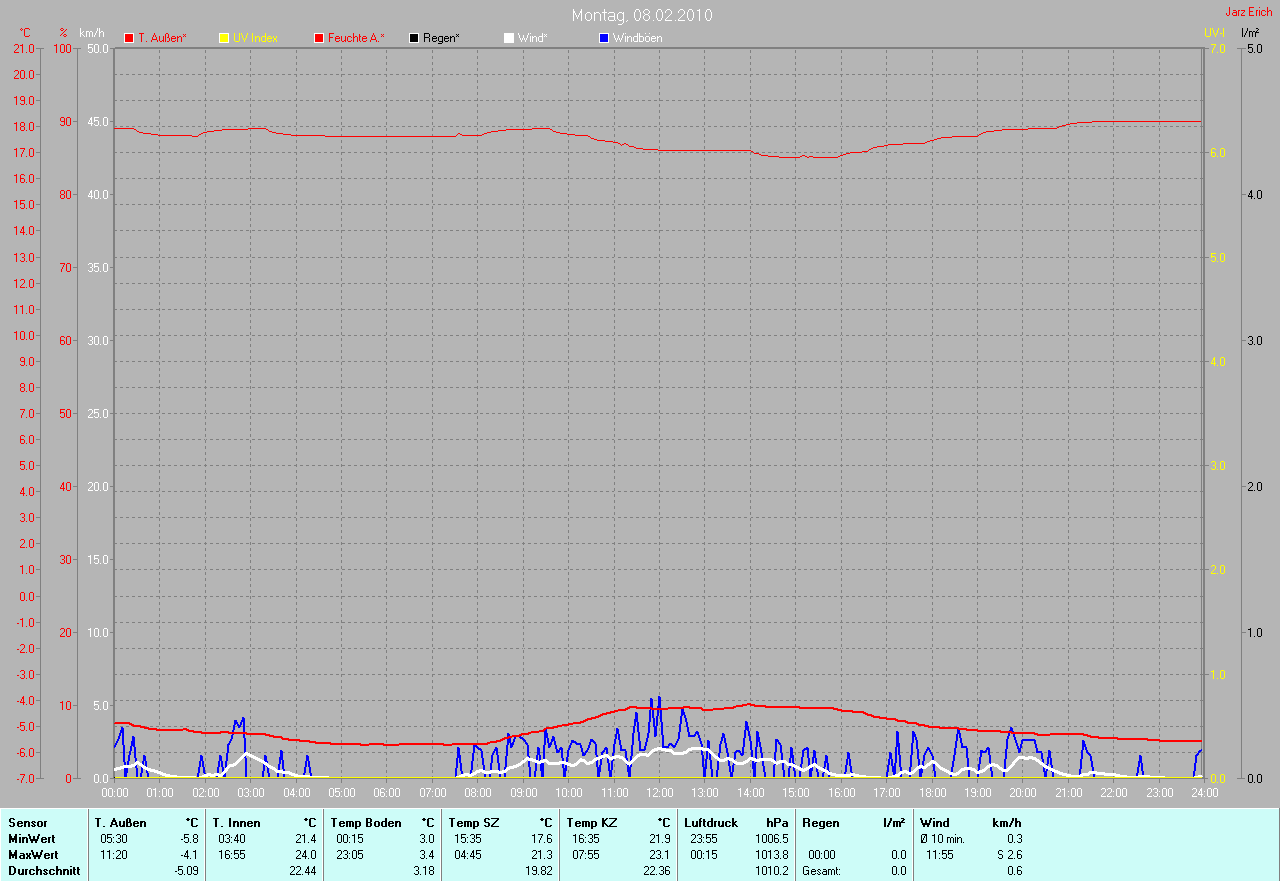Click the Jarz Erich text in corner
Image resolution: width=1280 pixels, height=881 pixels.
pos(1249,12)
